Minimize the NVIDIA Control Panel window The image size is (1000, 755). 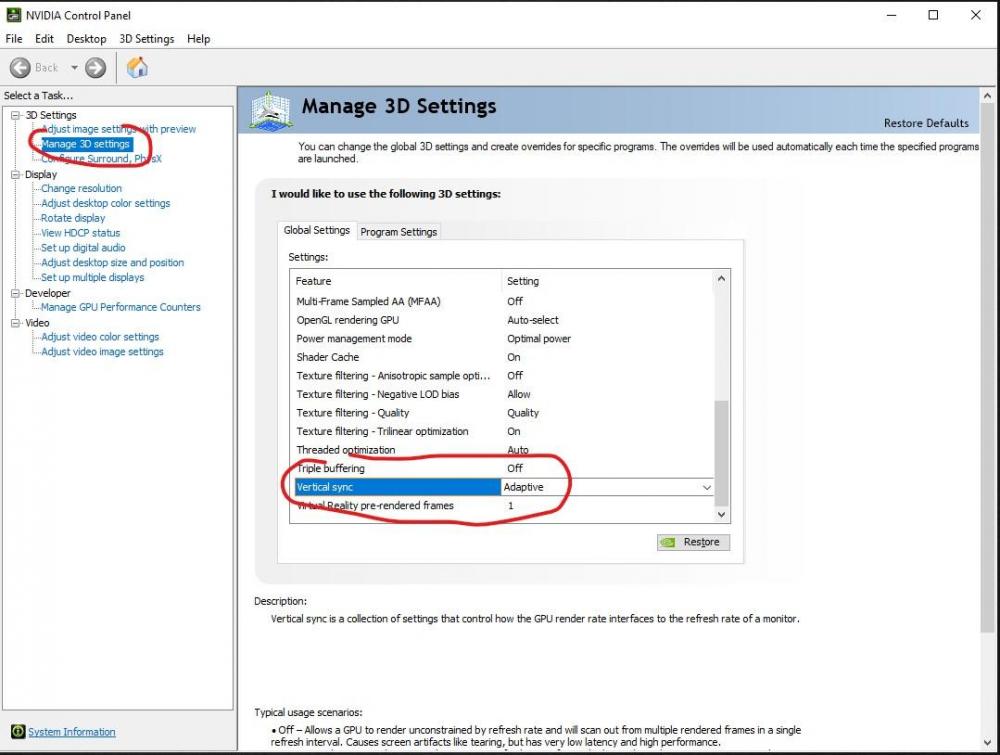click(x=892, y=15)
